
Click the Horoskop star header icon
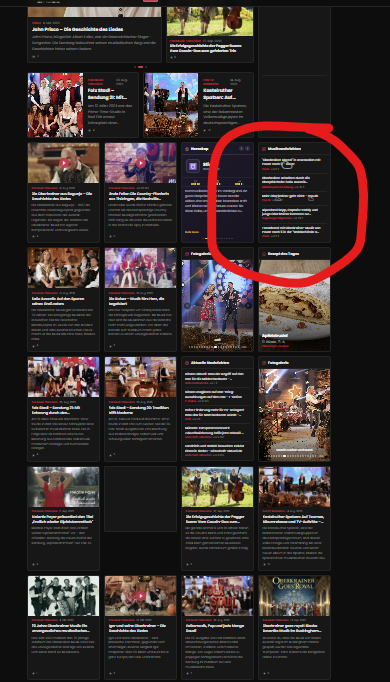click(x=187, y=149)
